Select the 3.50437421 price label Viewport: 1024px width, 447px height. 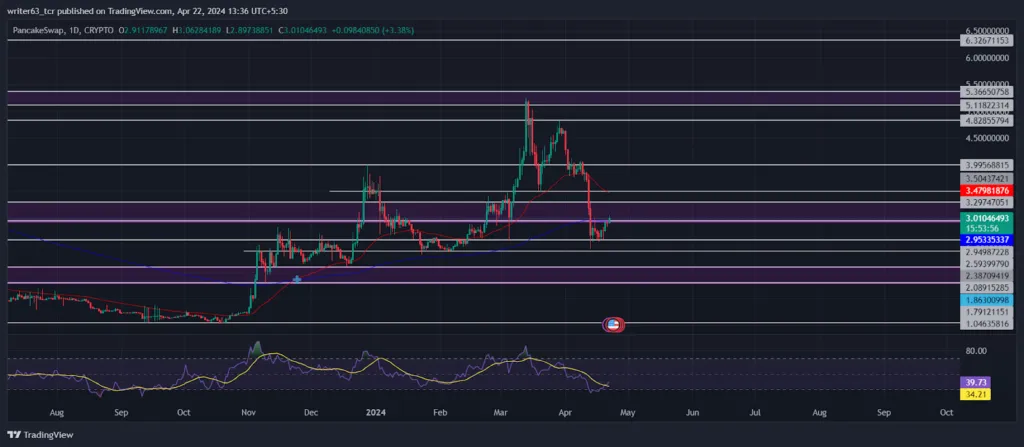point(985,178)
